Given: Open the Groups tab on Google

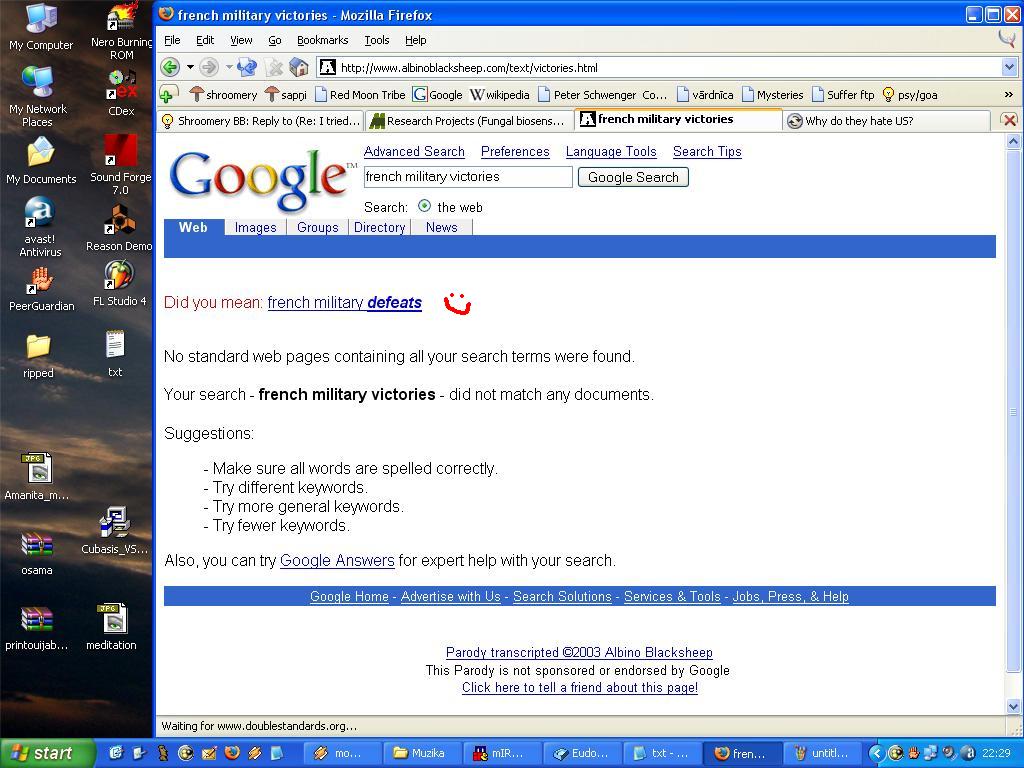Looking at the screenshot, I should tap(317, 227).
